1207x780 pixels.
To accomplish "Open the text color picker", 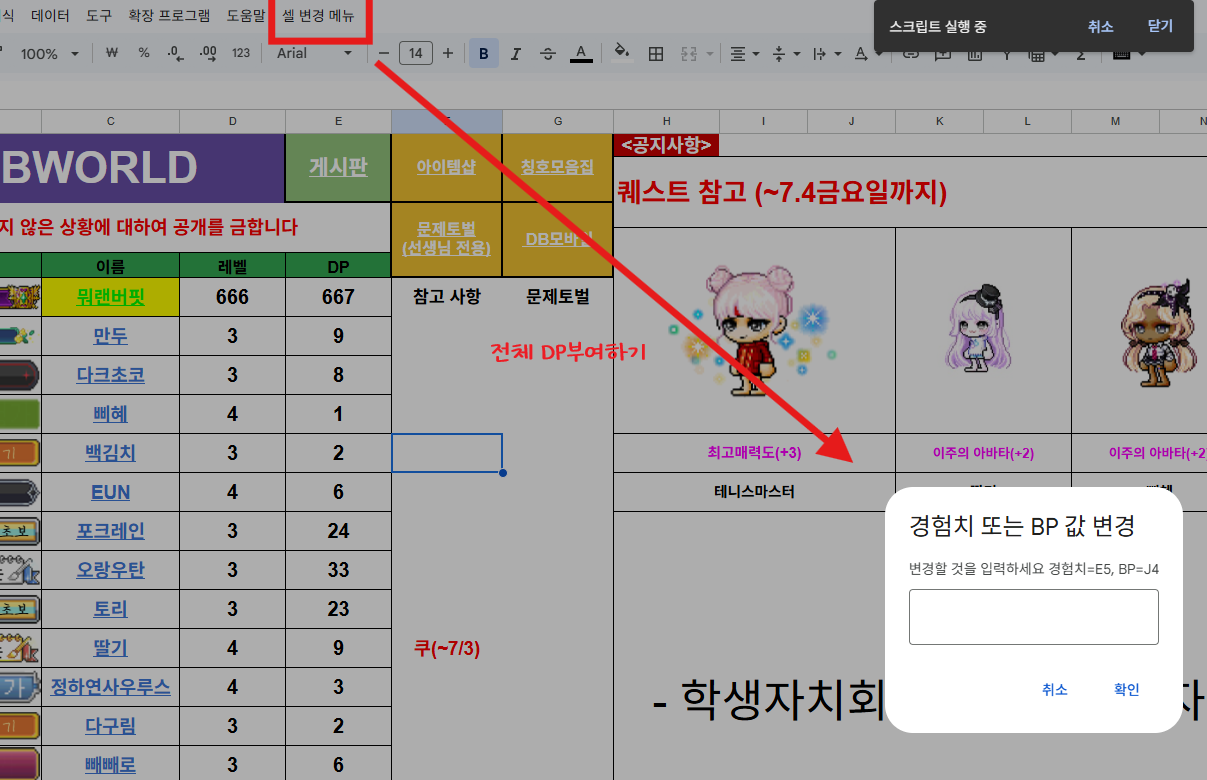I will 581,53.
